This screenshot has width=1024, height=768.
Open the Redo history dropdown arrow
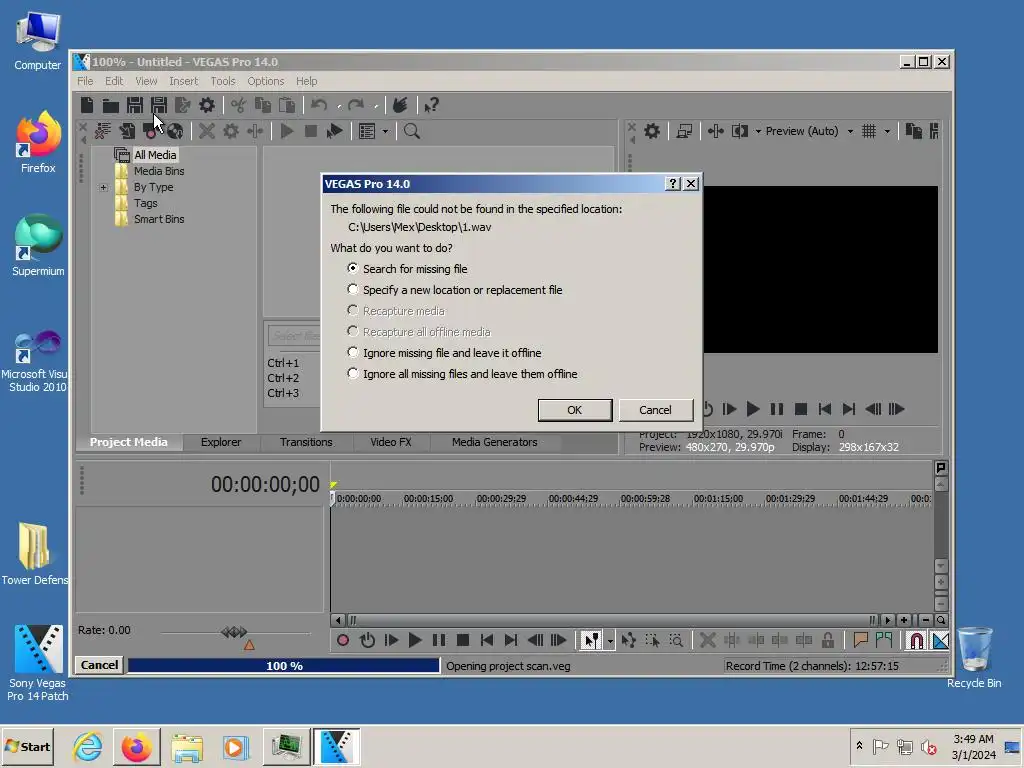click(376, 106)
